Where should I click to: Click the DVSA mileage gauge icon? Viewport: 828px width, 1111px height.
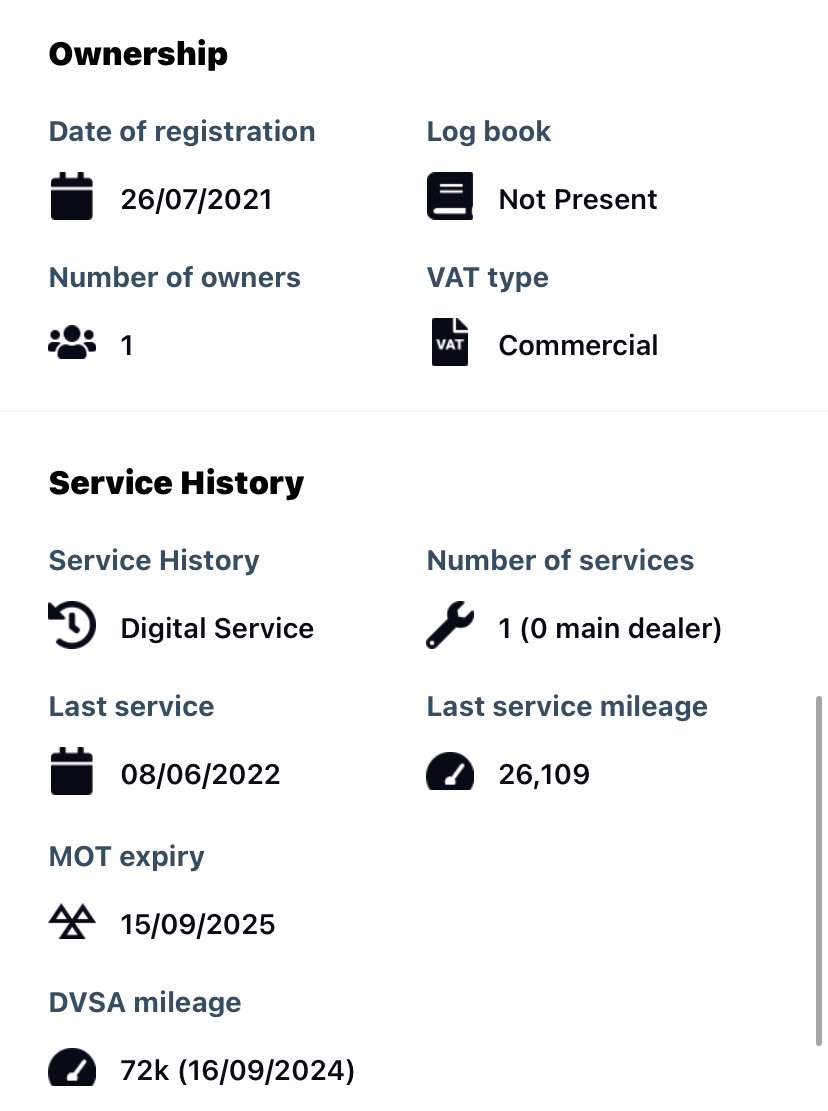coord(72,1067)
